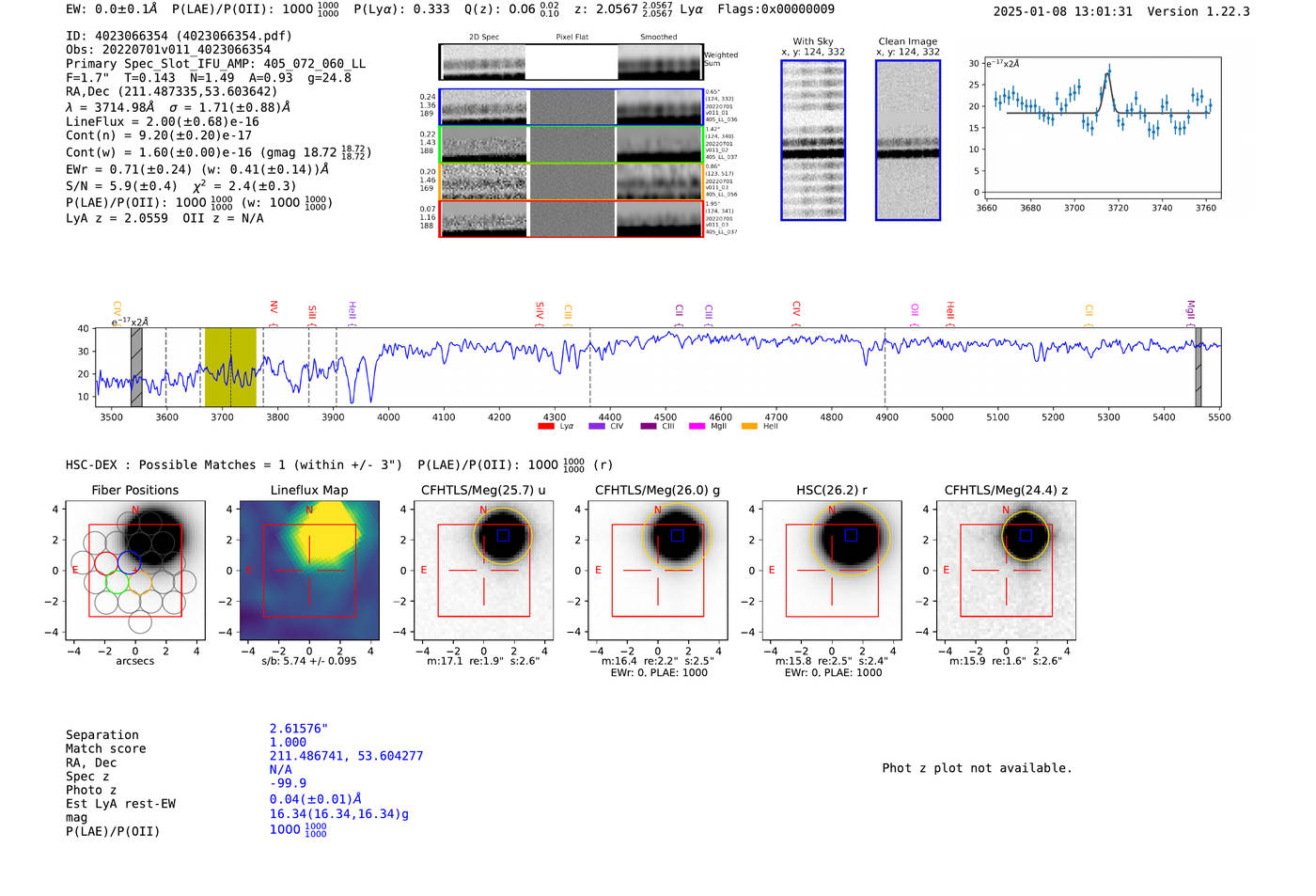Click the ID 4023066354 text line
This screenshot has width=1316, height=896.
coord(179,36)
